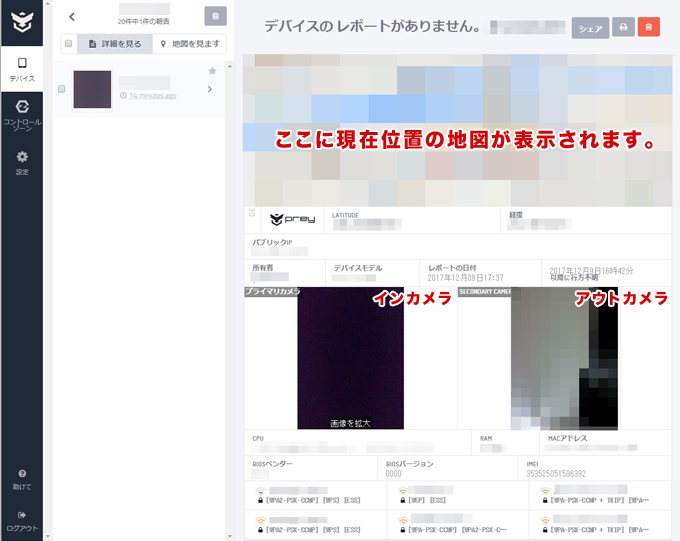Screen dimensions: 680x541
Task: Open 設定 (Settings) from the sidebar
Action: tap(21, 163)
